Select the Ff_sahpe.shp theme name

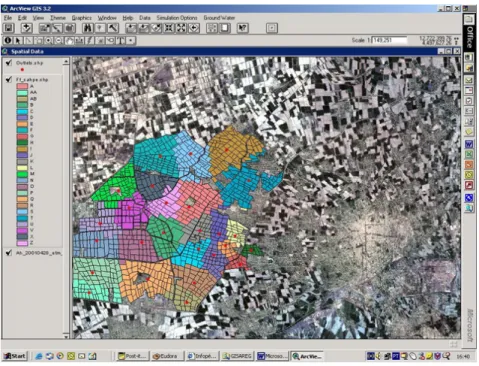(32, 80)
